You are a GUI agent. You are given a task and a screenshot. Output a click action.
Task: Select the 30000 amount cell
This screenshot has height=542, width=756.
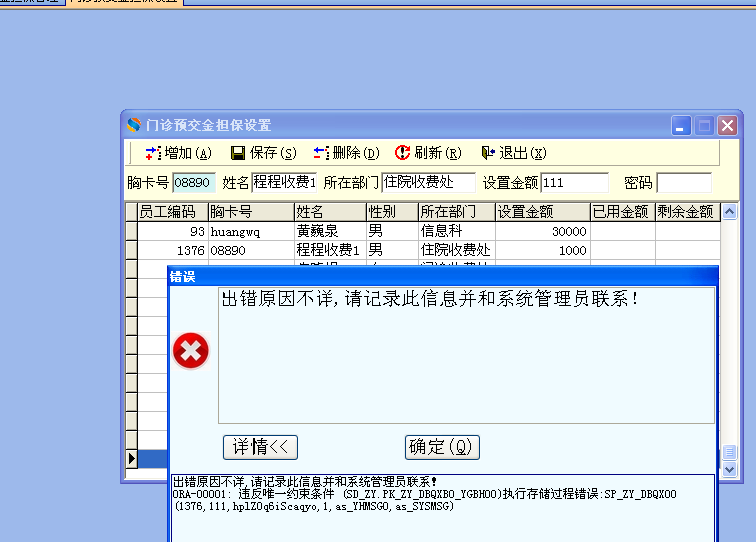tap(543, 231)
